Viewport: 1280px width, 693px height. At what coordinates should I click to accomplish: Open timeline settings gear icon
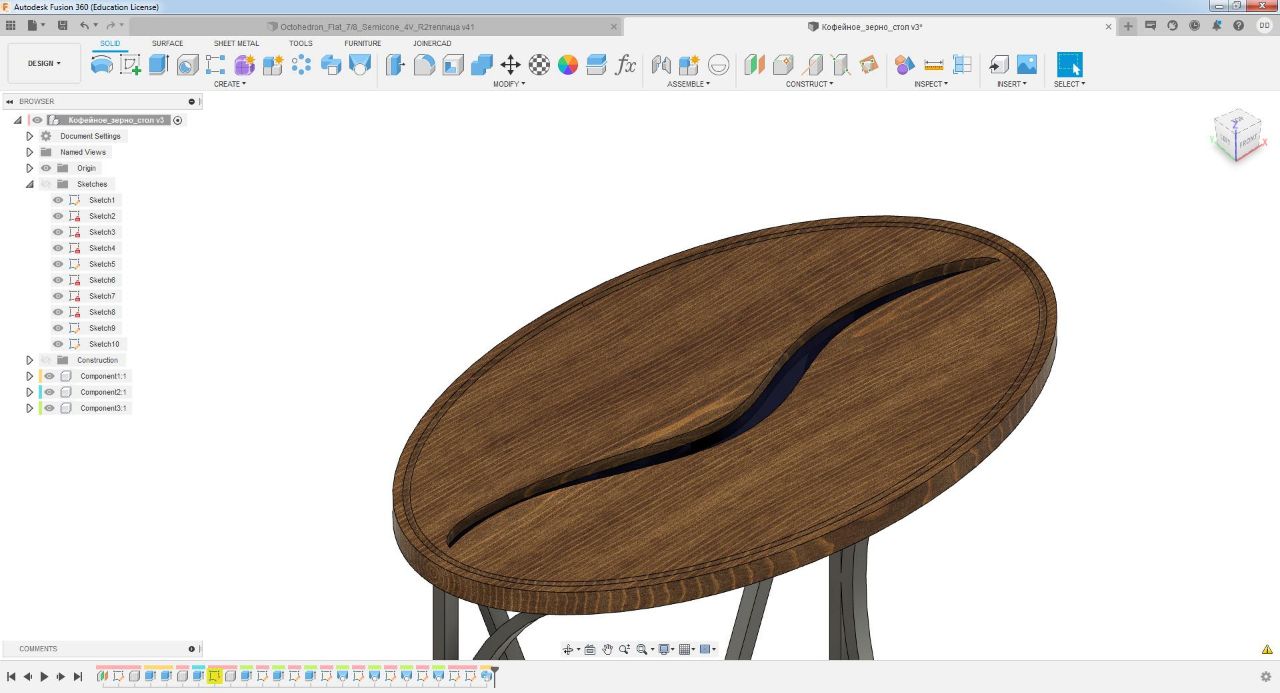(1265, 676)
